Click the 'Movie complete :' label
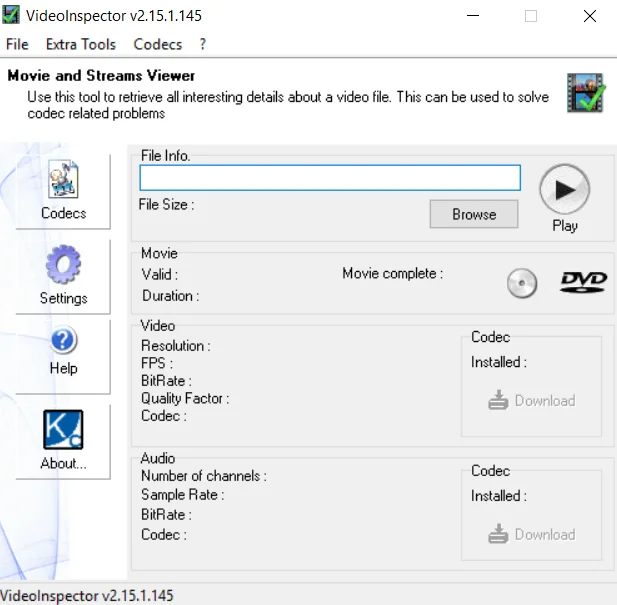 pos(393,273)
